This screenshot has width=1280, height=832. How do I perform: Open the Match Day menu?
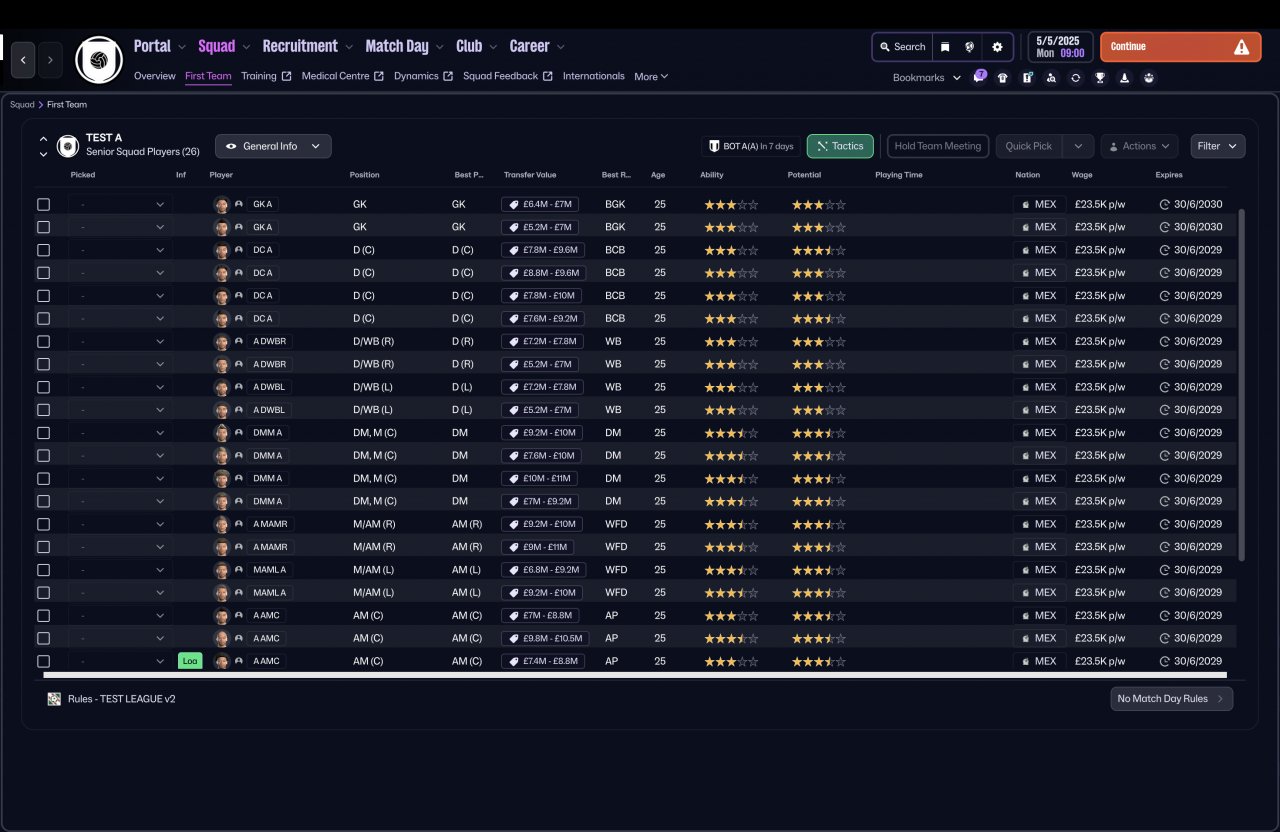click(405, 46)
